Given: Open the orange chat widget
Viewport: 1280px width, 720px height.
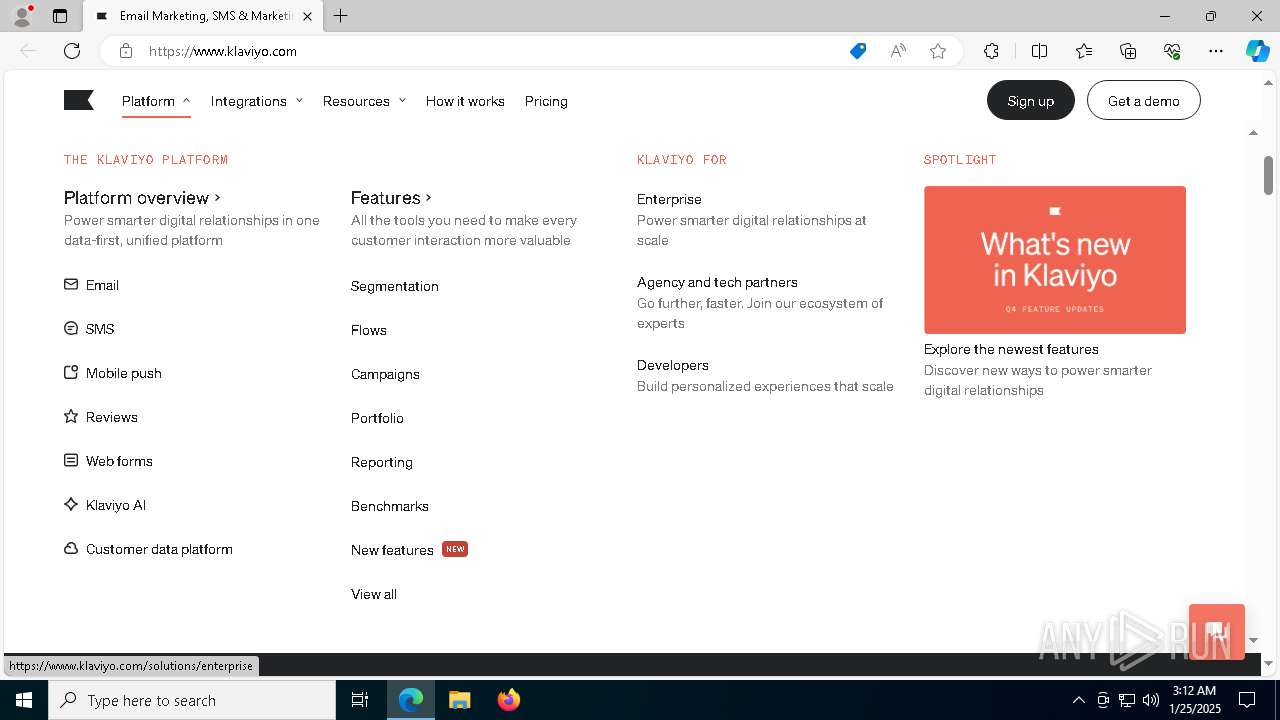Looking at the screenshot, I should tap(1217, 632).
